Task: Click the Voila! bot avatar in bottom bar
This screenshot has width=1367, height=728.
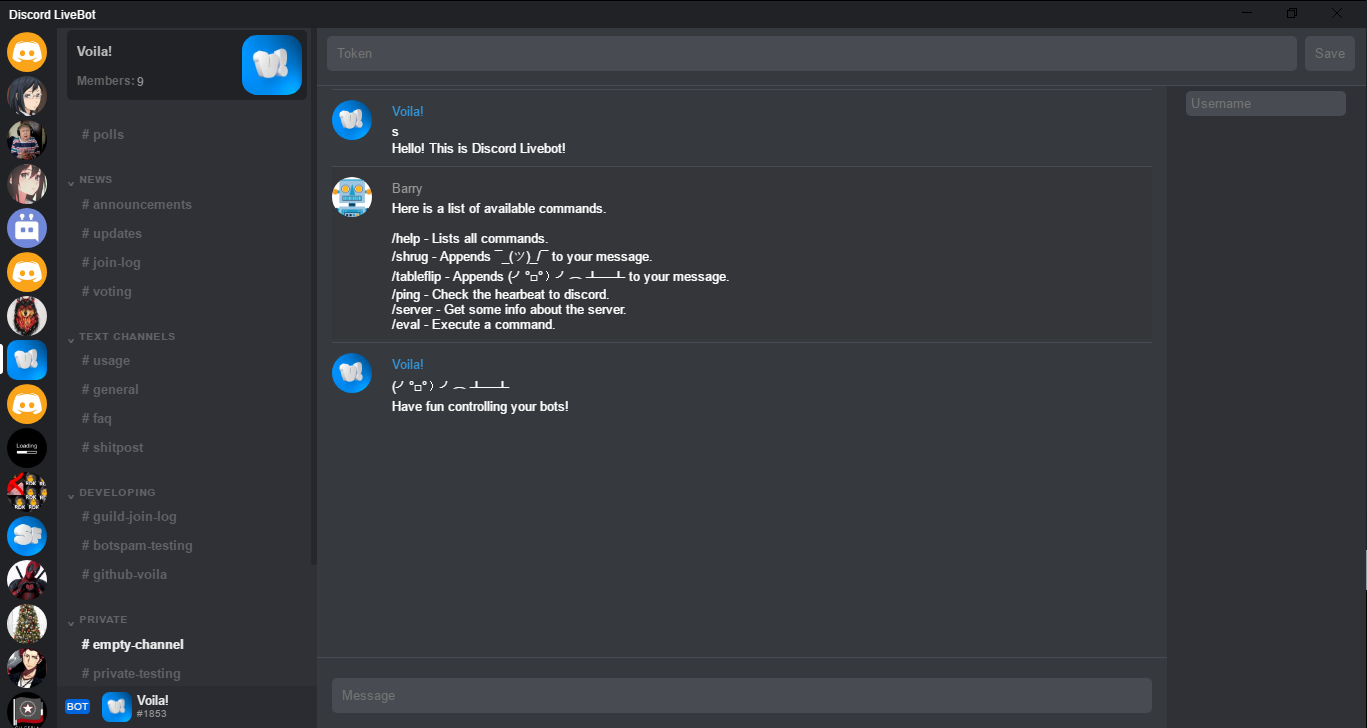Action: click(117, 707)
